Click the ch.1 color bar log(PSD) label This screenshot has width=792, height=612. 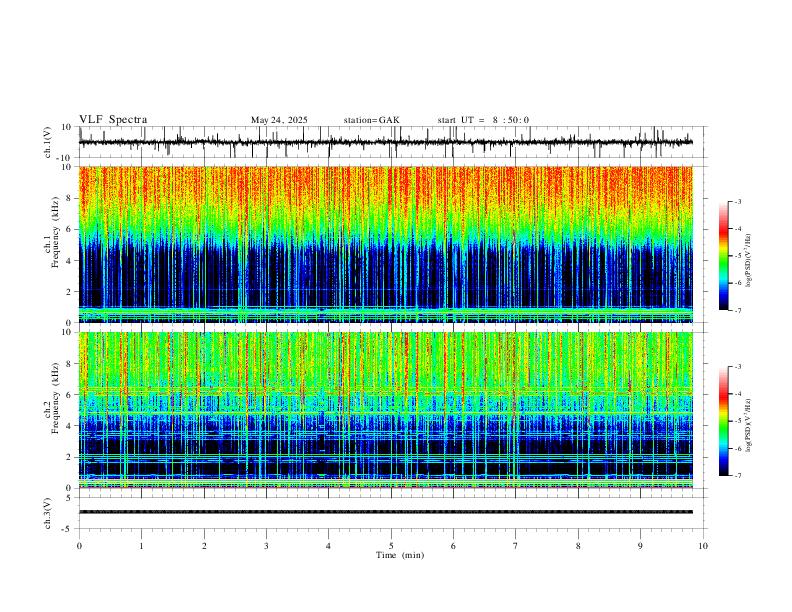(749, 261)
